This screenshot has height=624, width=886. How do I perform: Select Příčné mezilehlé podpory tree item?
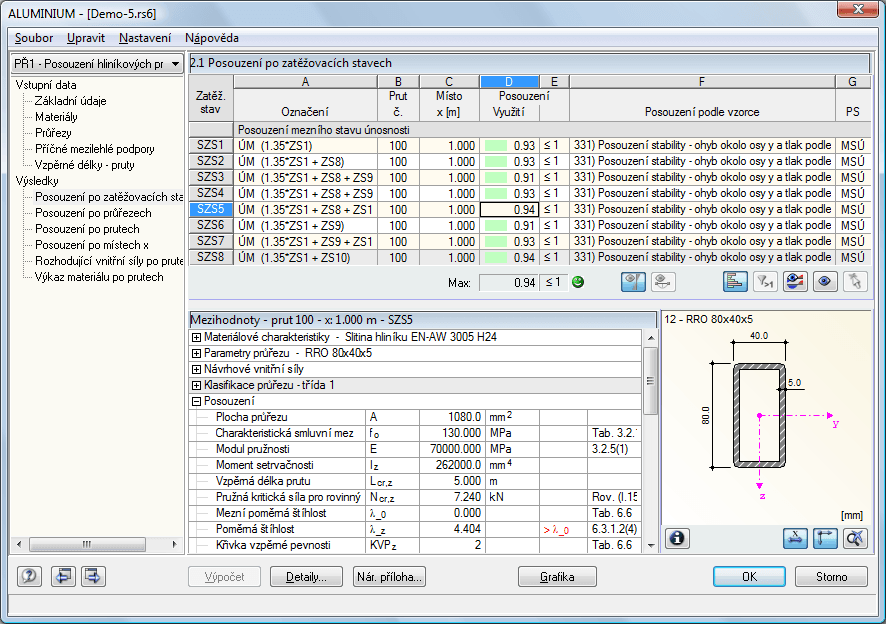(x=94, y=149)
